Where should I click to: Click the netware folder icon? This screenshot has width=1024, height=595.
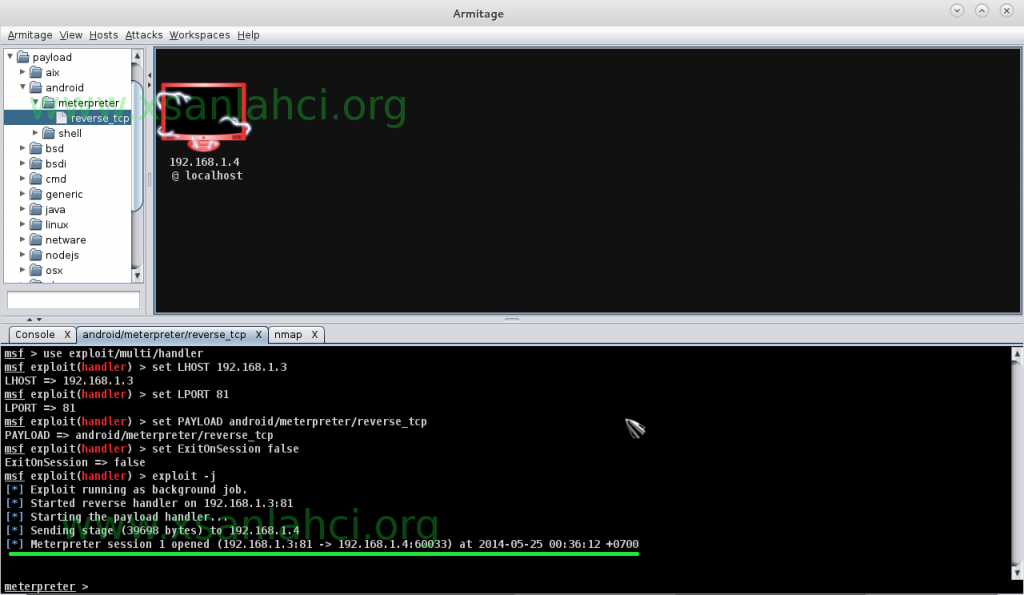36,240
